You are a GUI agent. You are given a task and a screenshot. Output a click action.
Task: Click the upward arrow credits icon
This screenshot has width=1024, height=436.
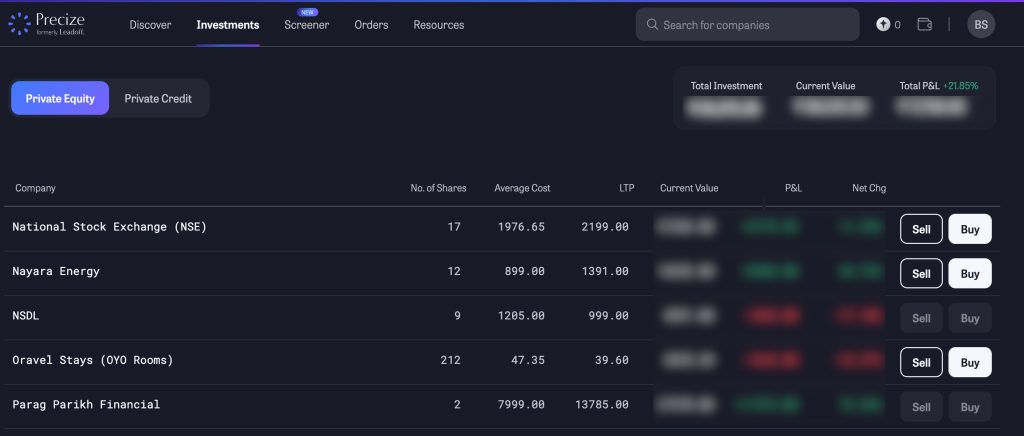click(883, 25)
